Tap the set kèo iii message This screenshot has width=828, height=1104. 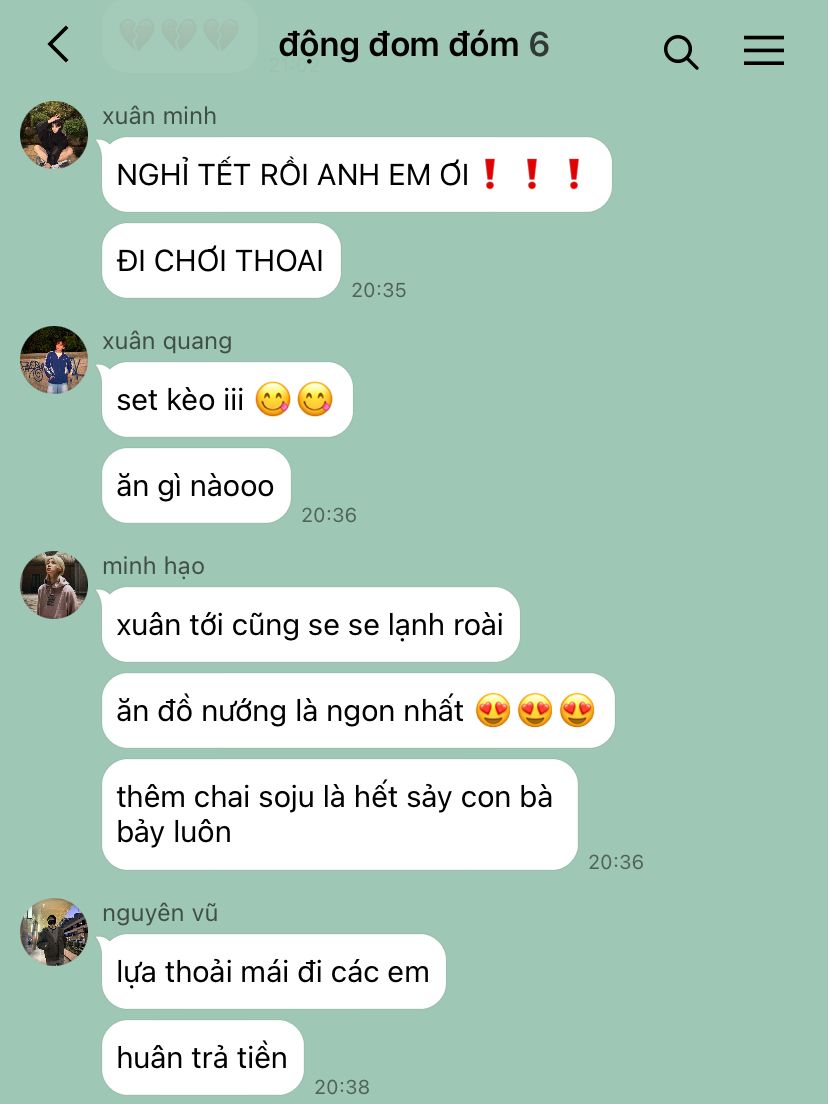coord(227,399)
